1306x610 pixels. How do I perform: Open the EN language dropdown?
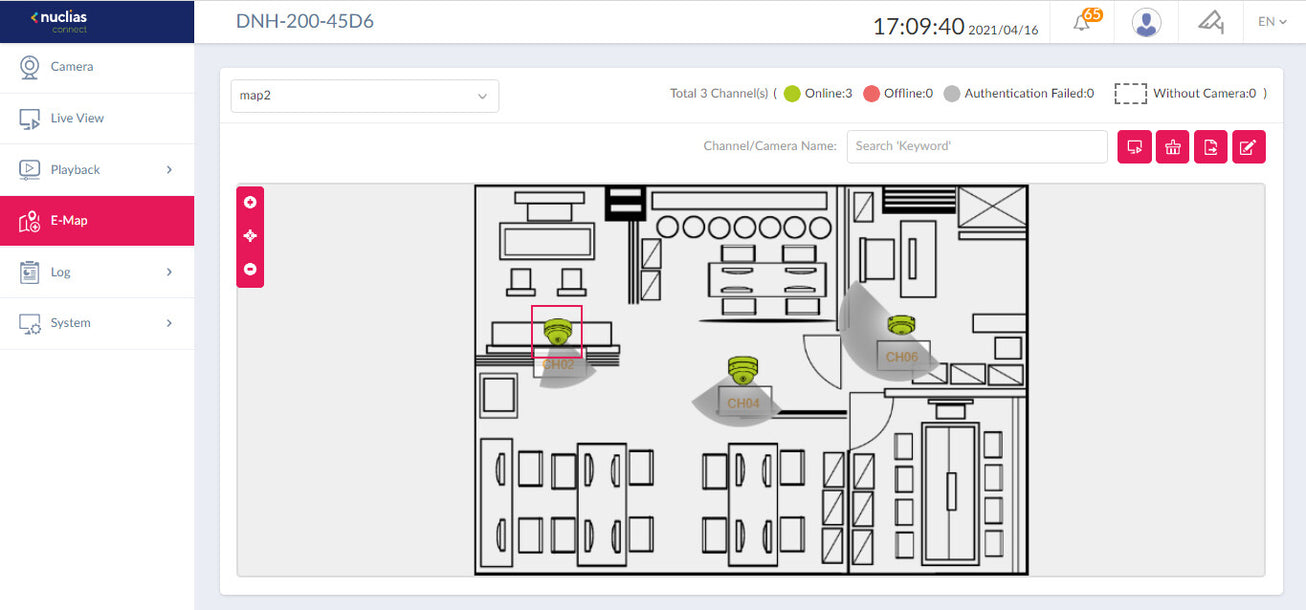pos(1272,22)
